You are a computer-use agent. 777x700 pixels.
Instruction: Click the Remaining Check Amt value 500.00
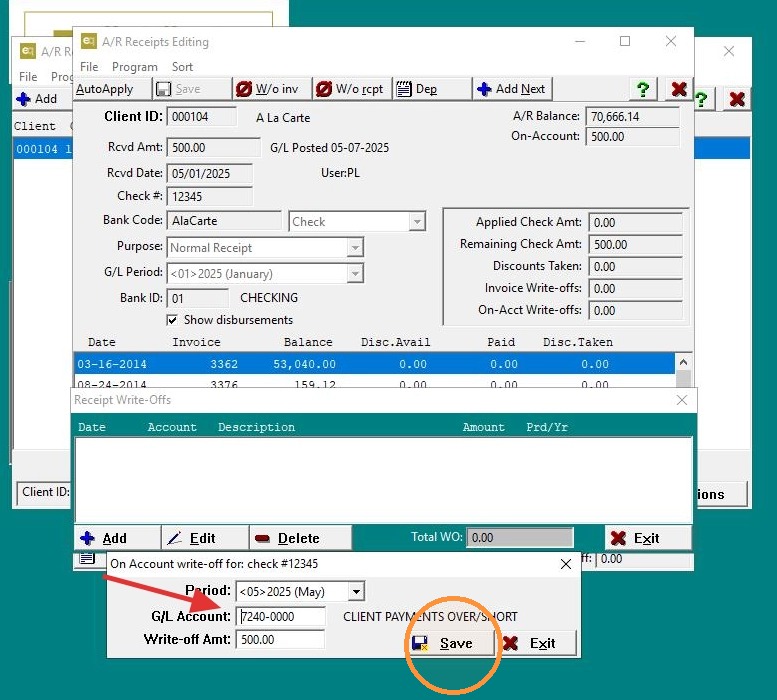tap(635, 245)
